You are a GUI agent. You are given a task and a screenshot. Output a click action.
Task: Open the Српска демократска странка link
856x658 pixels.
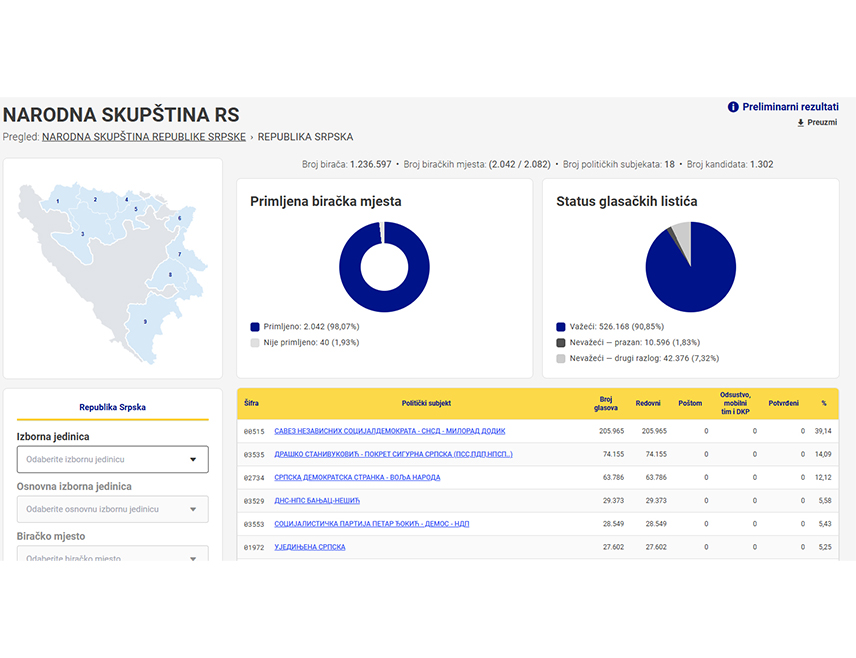(357, 477)
